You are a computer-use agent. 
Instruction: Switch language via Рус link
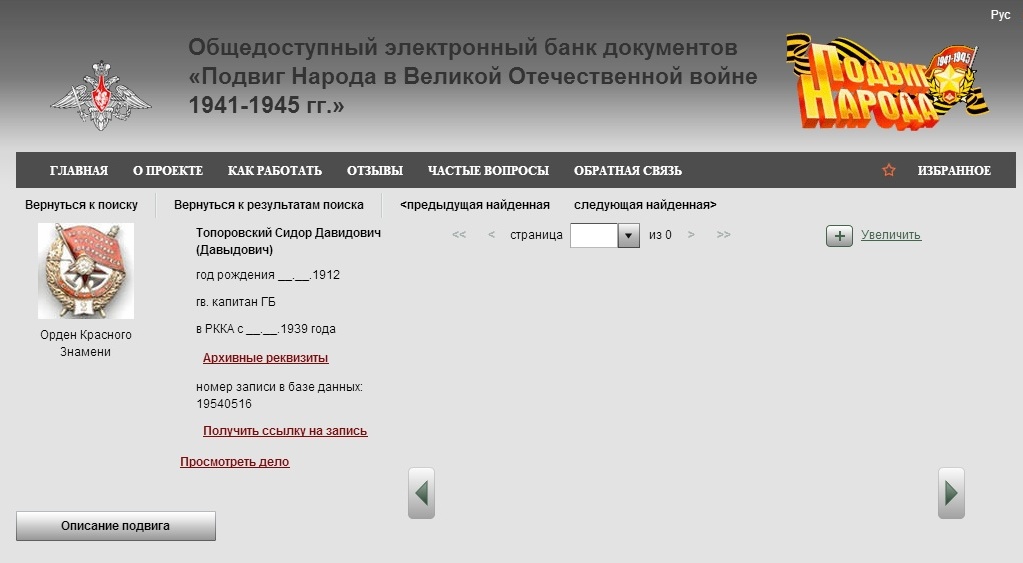(x=1000, y=15)
